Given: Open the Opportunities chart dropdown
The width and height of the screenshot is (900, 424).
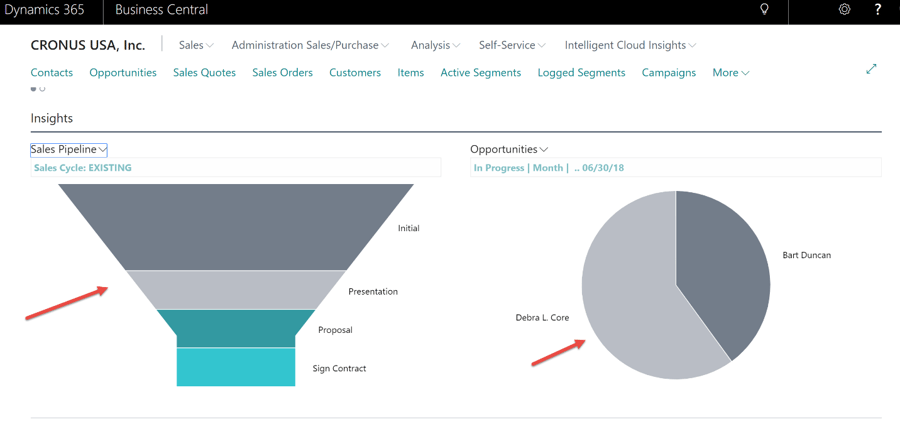Looking at the screenshot, I should coord(509,150).
